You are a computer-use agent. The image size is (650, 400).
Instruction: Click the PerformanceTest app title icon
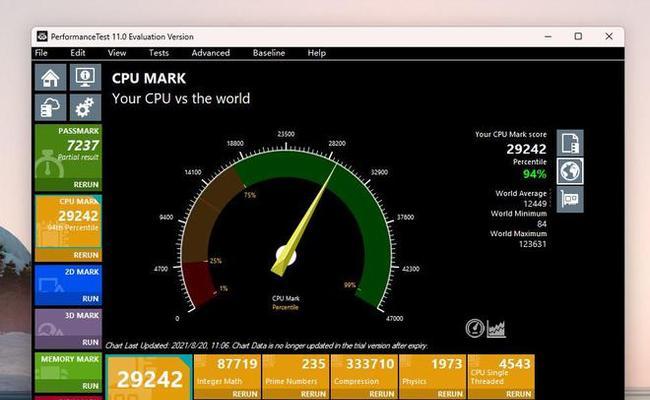42,36
